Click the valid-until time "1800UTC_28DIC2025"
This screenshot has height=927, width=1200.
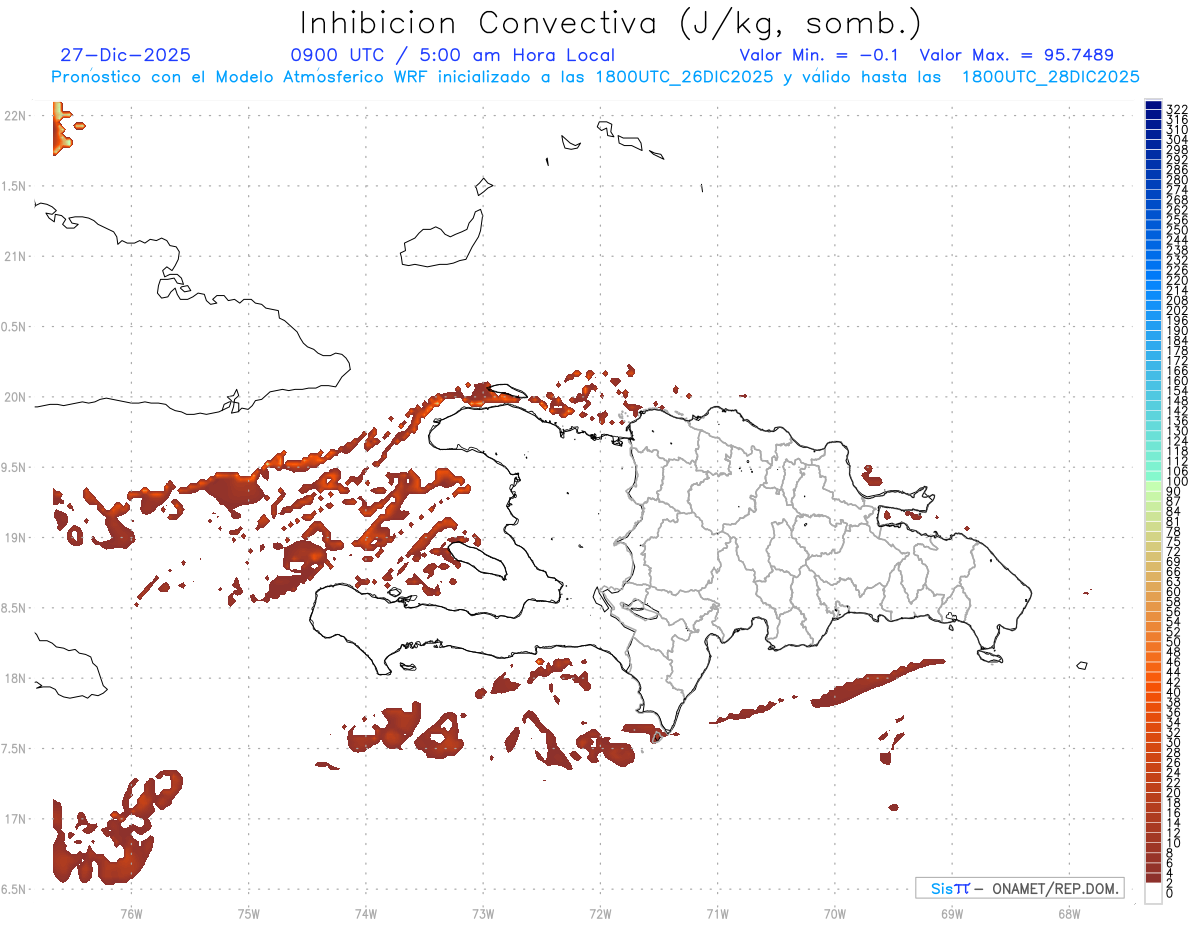pos(1050,77)
